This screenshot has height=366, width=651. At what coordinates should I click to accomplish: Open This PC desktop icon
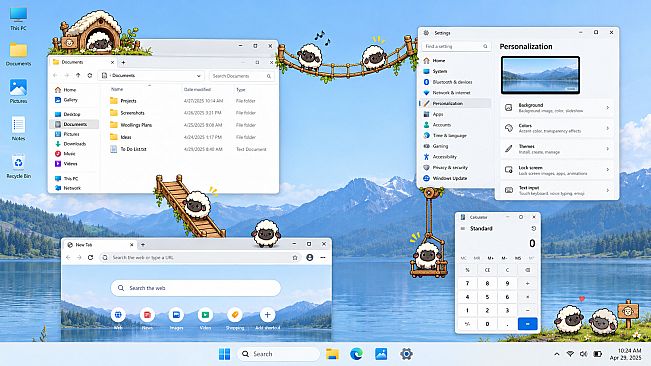tap(18, 19)
